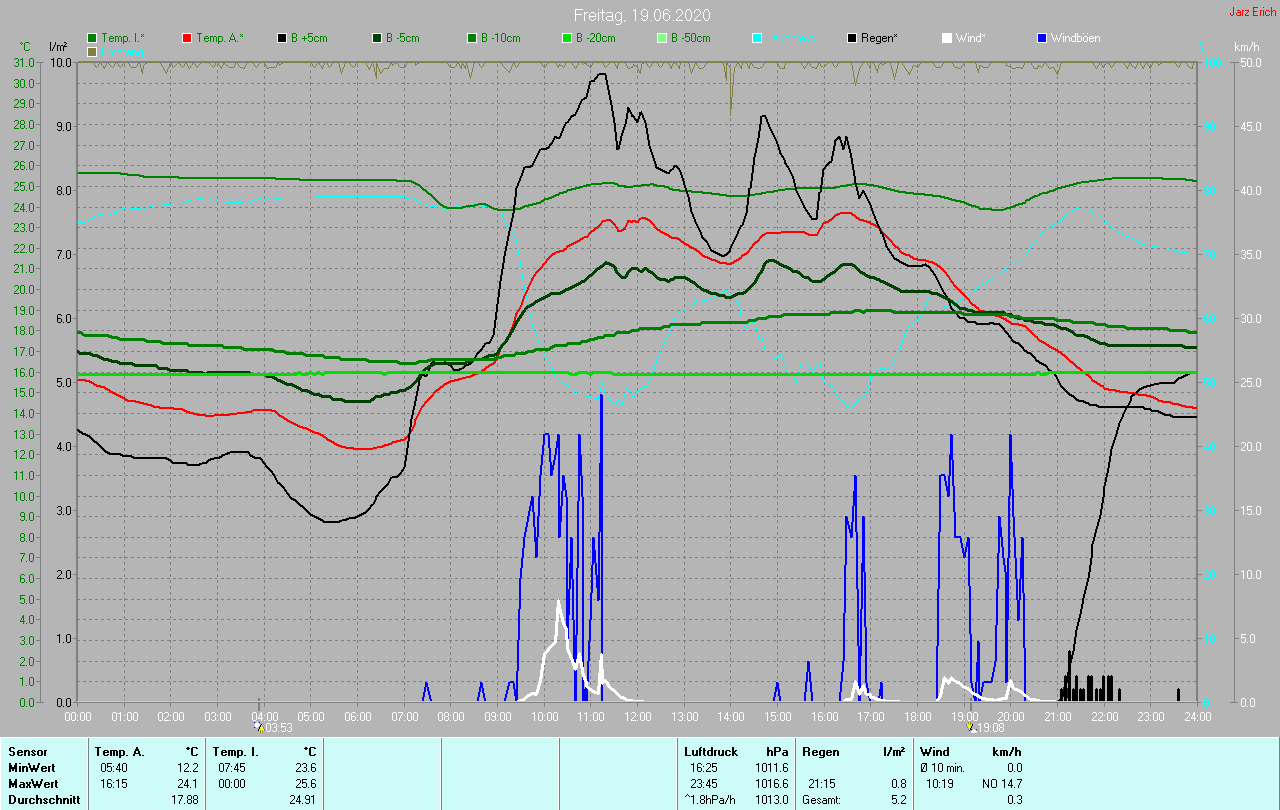Click the Temp. I. average "24.91"
This screenshot has height=810, width=1280.
(302, 800)
